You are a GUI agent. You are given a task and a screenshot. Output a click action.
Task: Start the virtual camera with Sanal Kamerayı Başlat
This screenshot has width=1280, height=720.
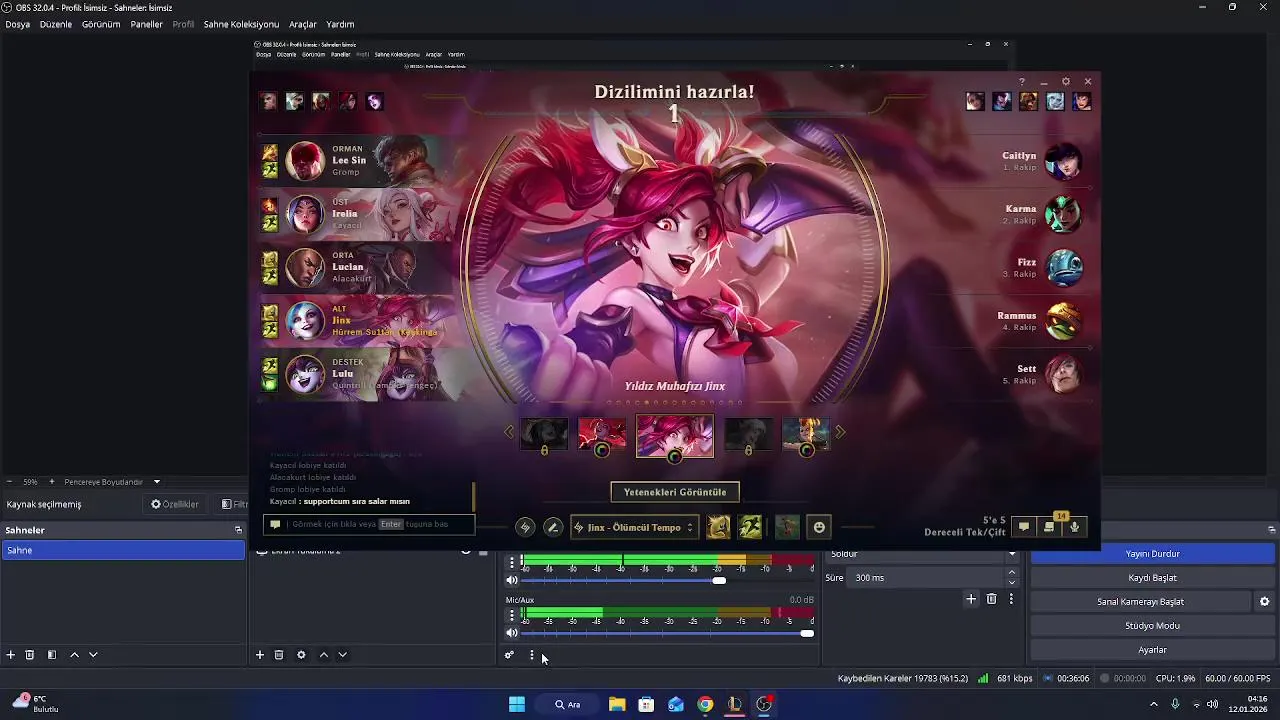click(1140, 602)
